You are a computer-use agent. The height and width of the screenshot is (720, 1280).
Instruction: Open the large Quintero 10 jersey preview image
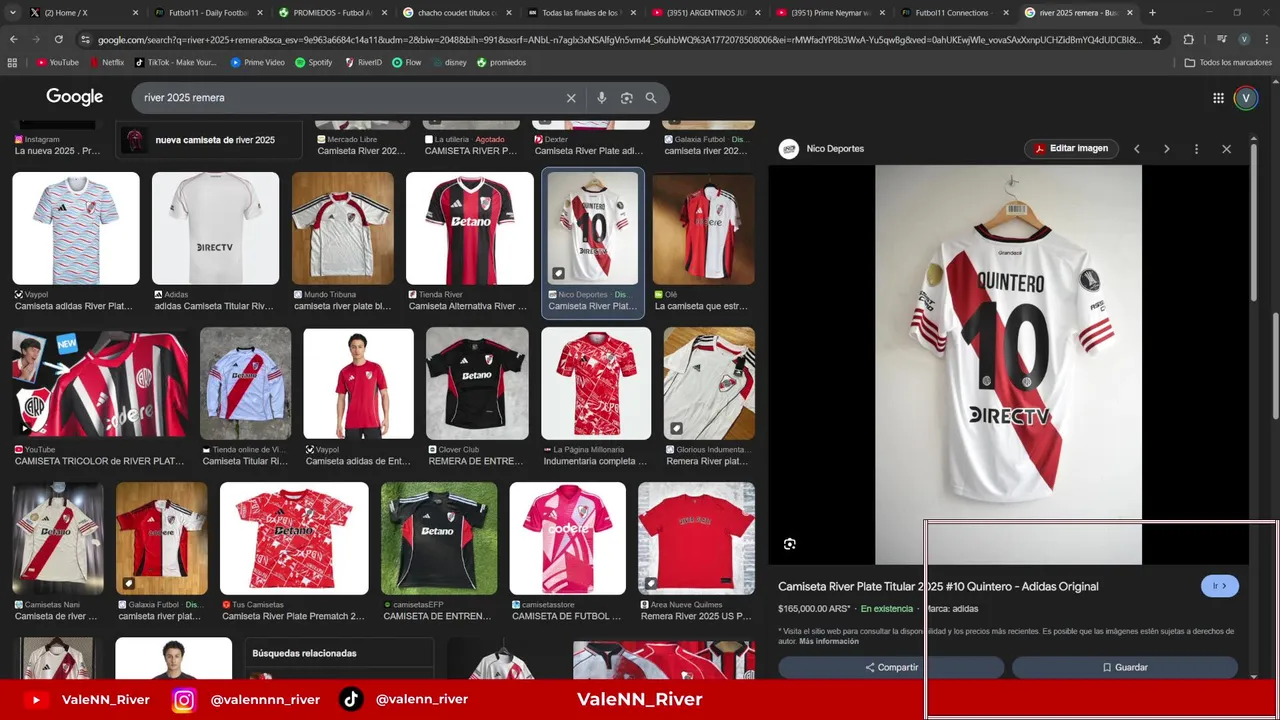point(1008,365)
